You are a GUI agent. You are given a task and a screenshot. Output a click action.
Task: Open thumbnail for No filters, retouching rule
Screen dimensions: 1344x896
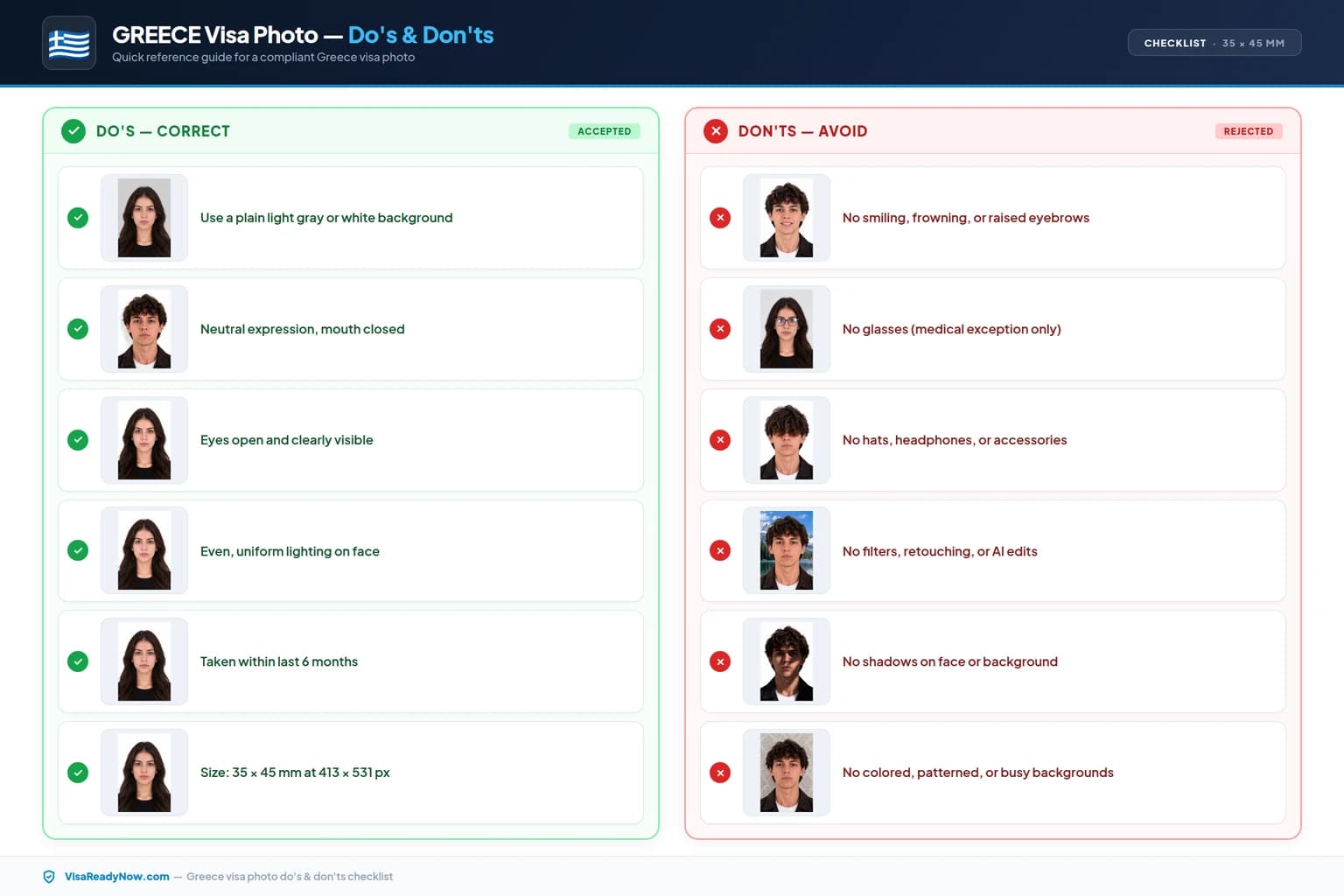pos(787,550)
